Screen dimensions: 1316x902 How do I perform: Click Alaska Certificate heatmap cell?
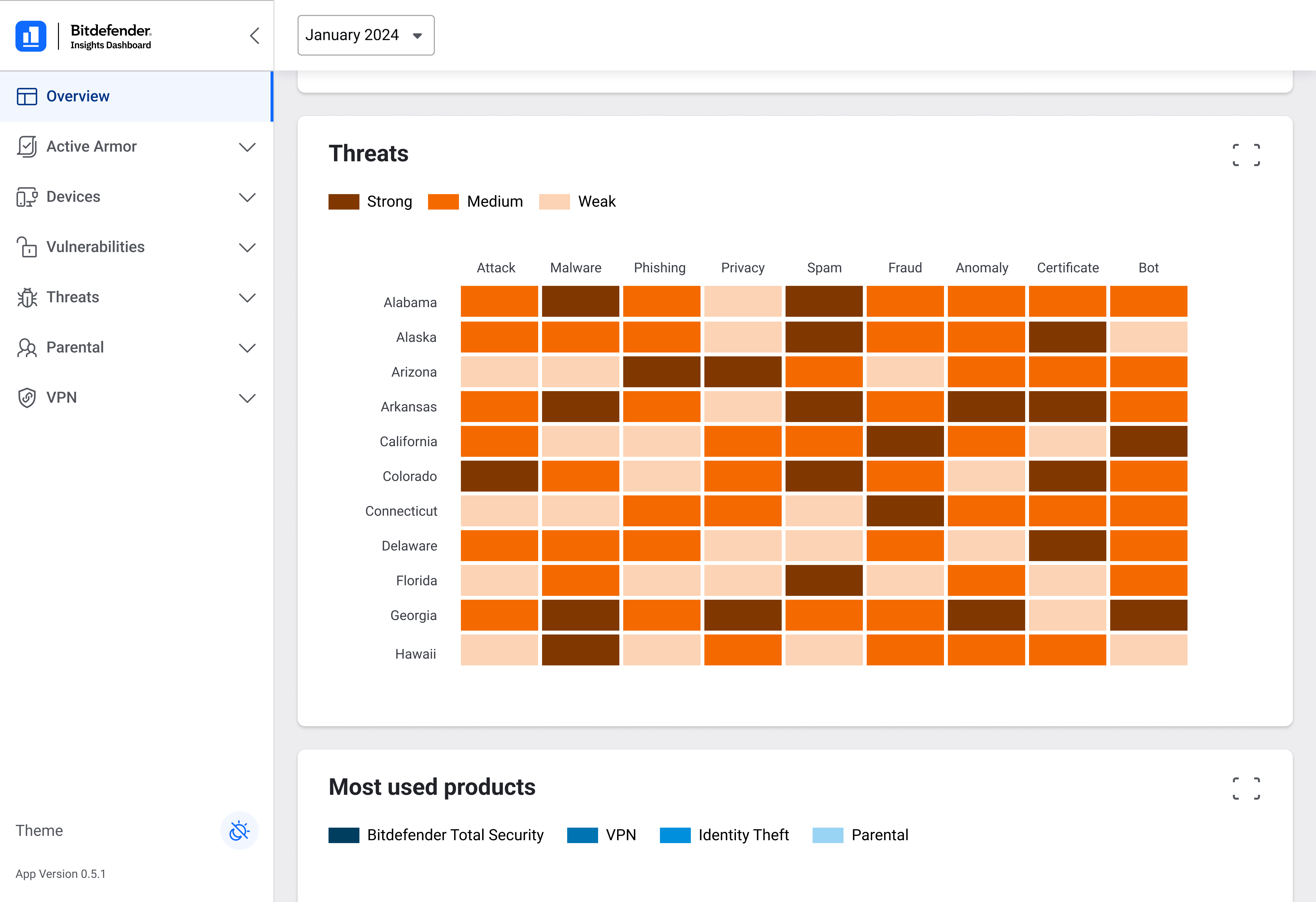coord(1067,337)
